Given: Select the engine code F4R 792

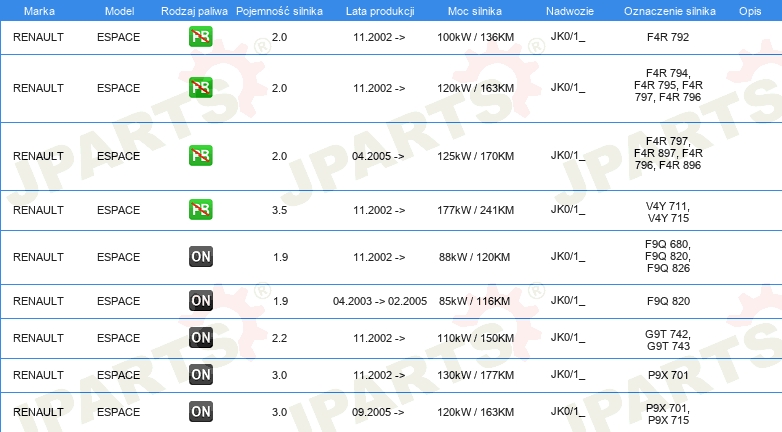Looking at the screenshot, I should click(668, 37).
